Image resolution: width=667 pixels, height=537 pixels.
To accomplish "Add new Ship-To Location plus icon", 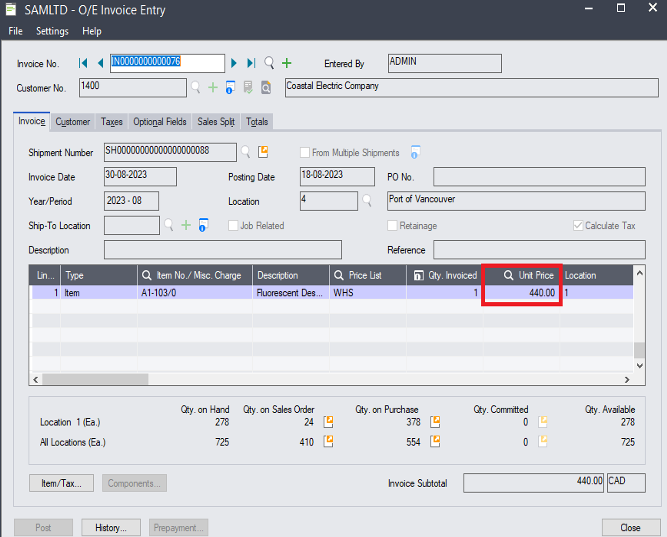I will point(186,225).
